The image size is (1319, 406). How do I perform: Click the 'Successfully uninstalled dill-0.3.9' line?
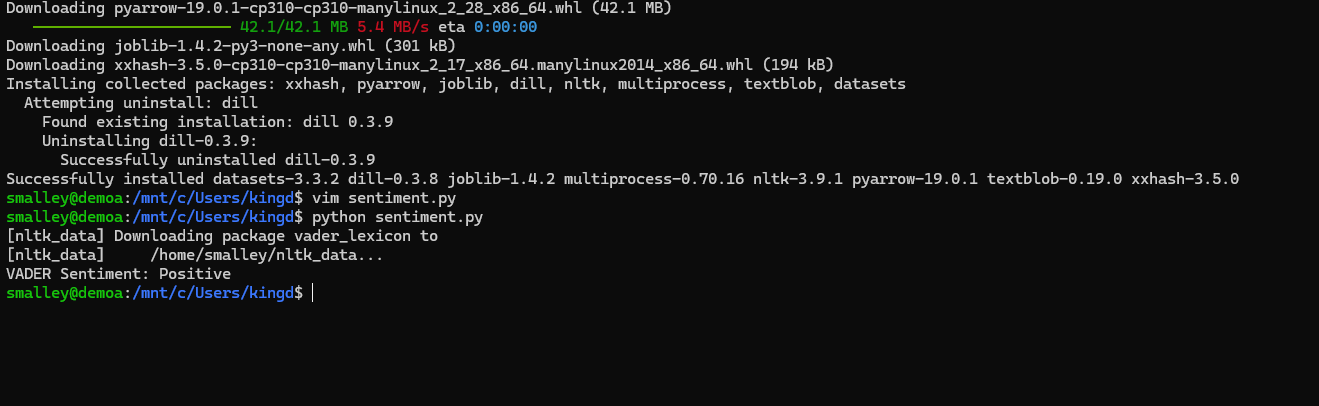[217, 160]
